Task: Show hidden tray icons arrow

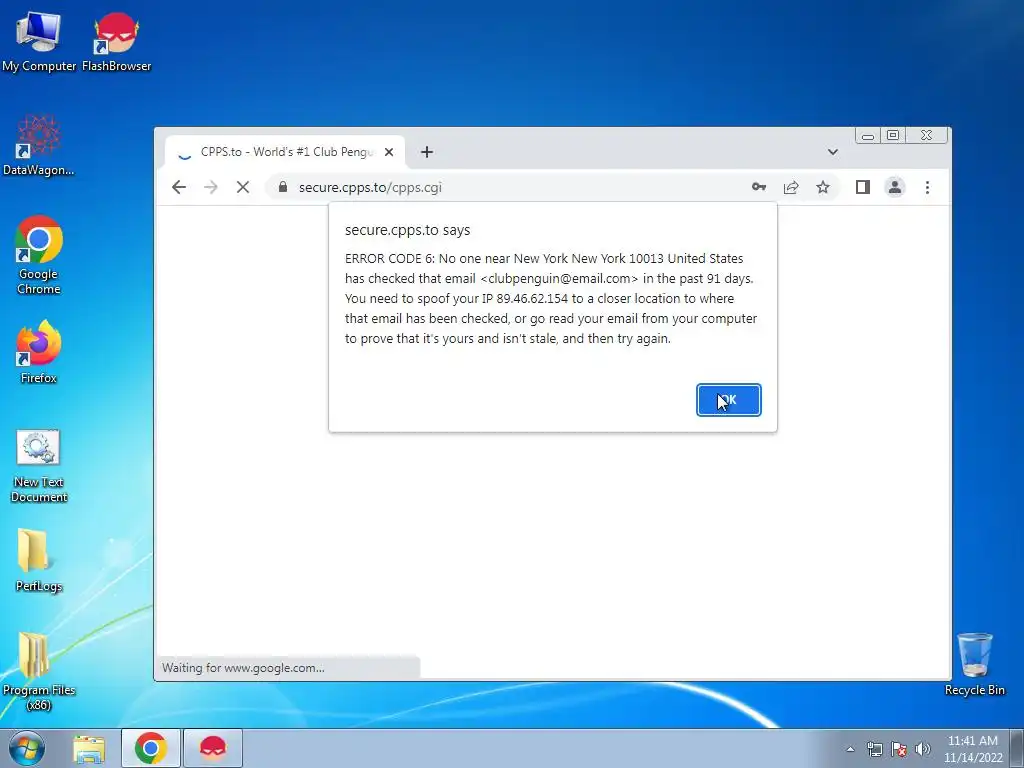Action: pyautogui.click(x=850, y=749)
